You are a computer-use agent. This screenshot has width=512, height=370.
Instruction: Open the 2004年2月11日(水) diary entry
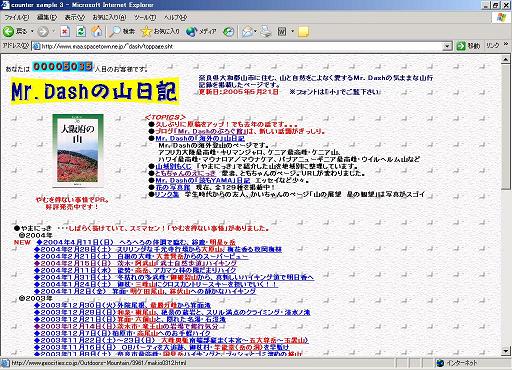(x=135, y=270)
